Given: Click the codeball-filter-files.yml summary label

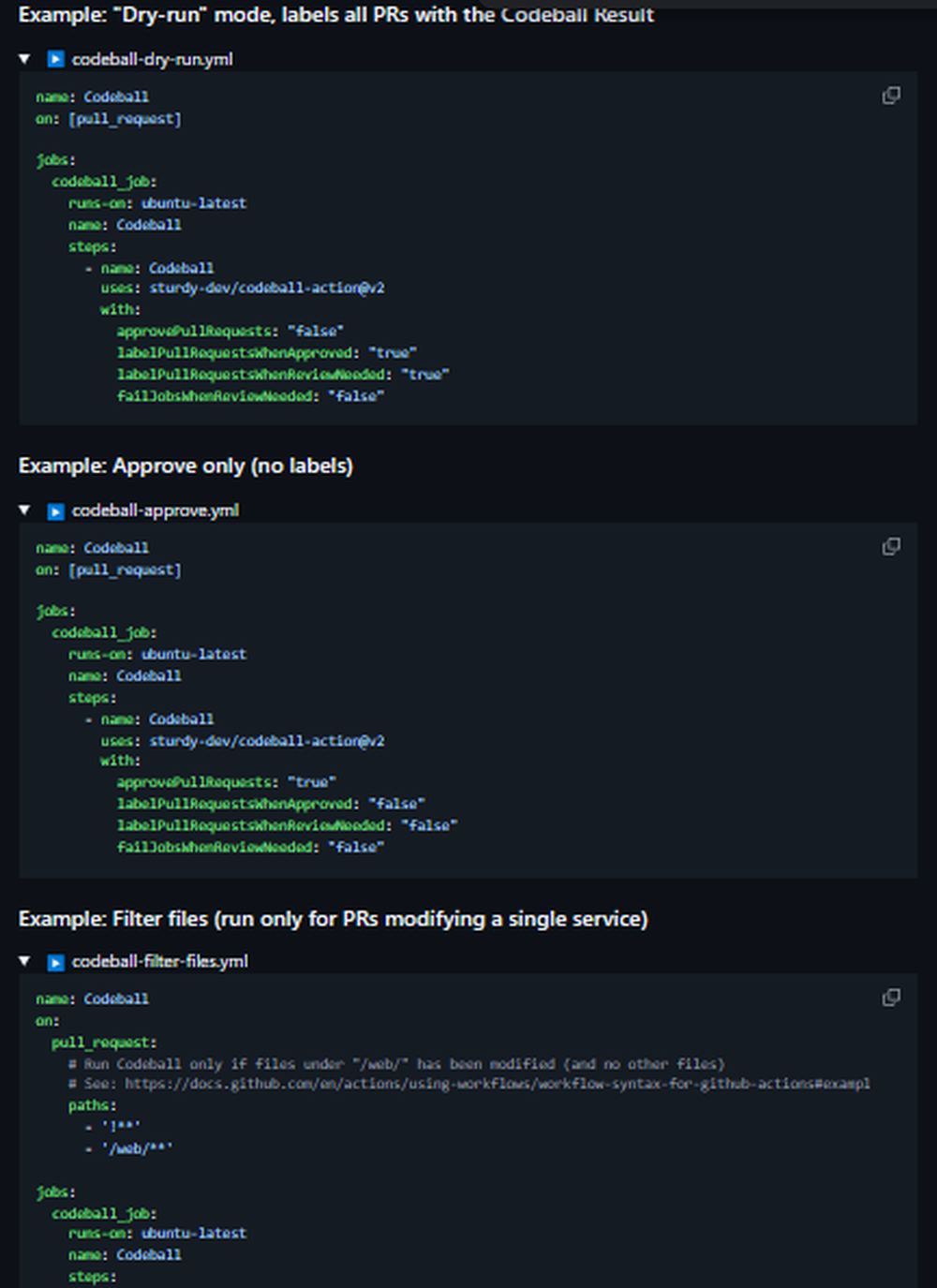Looking at the screenshot, I should [159, 961].
